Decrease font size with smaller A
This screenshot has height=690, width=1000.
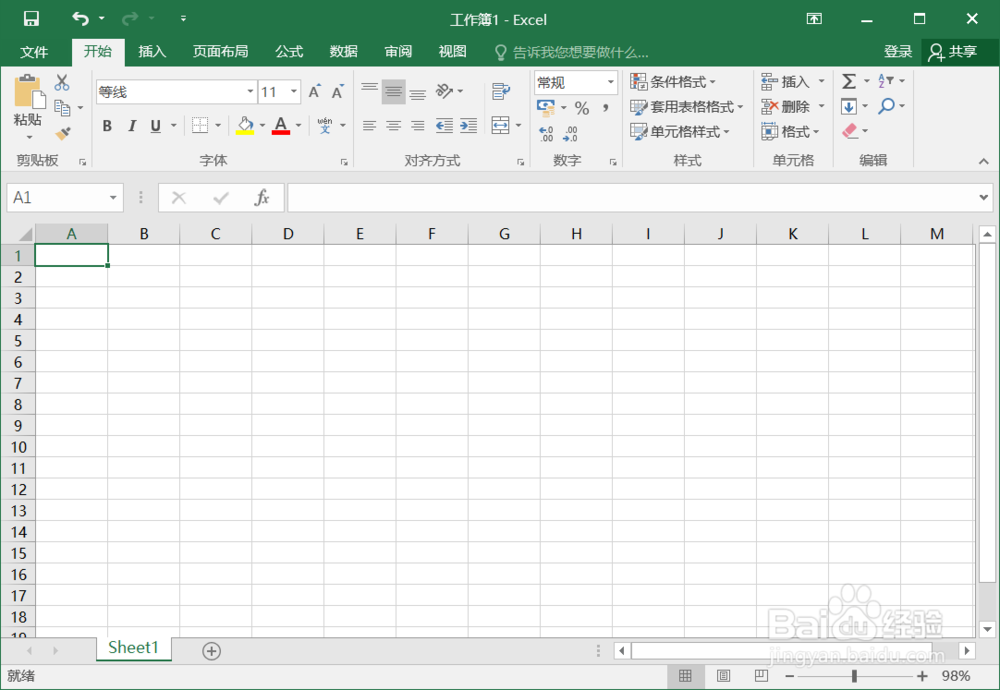coord(337,92)
